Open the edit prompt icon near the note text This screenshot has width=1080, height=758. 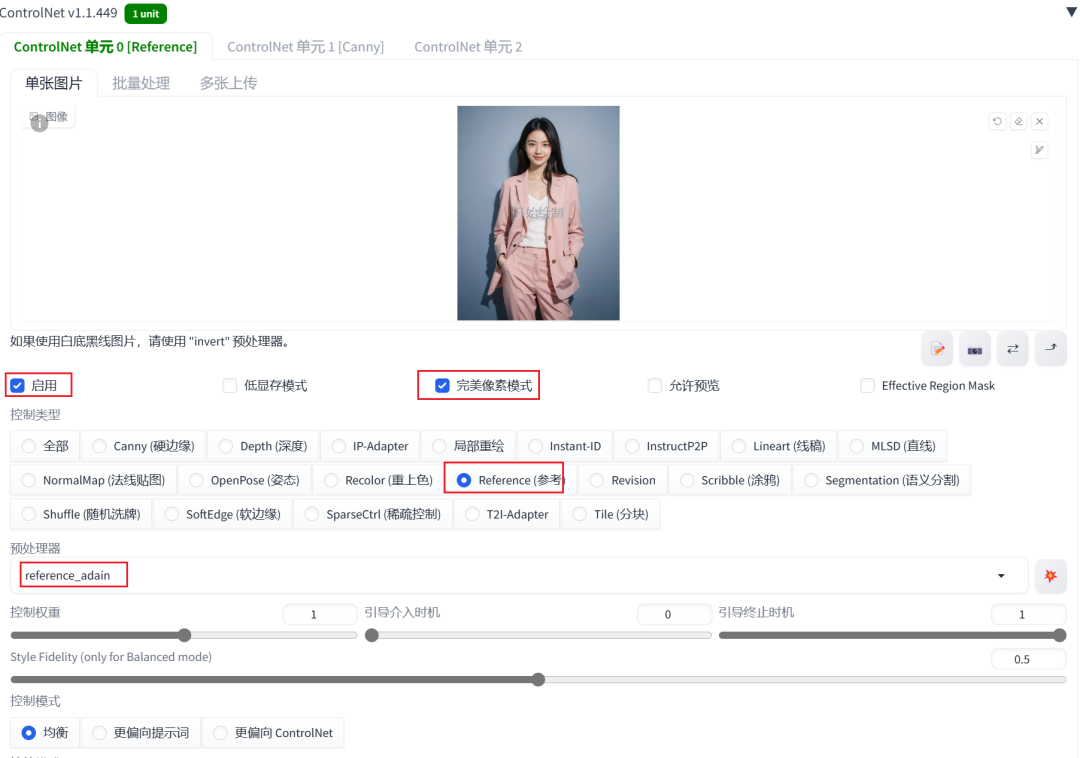(937, 349)
